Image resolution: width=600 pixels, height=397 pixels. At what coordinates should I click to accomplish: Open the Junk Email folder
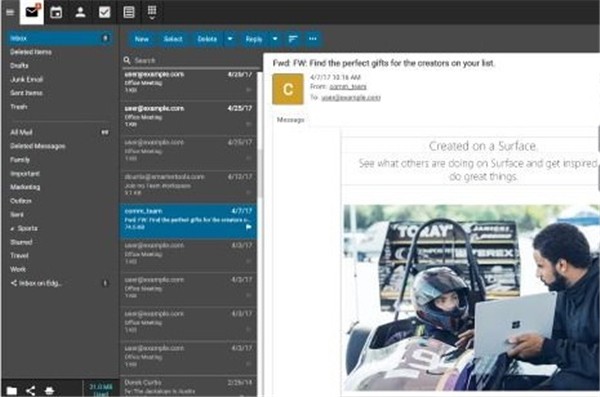[x=26, y=79]
